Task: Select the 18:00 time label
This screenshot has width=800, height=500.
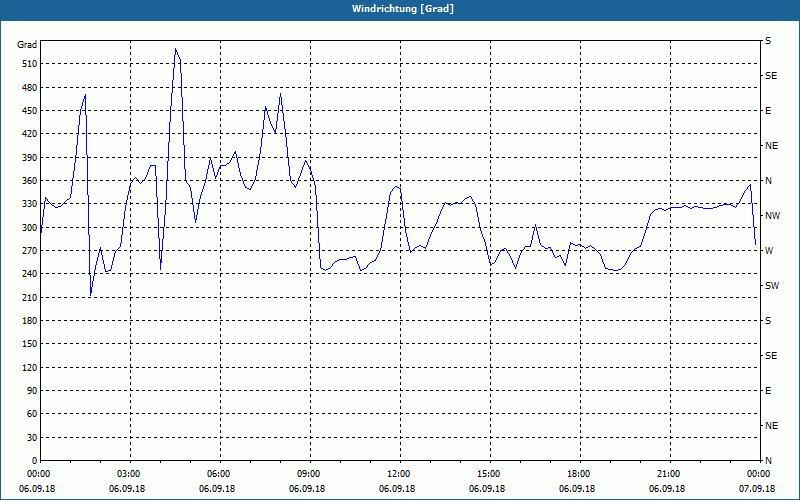Action: [x=579, y=474]
